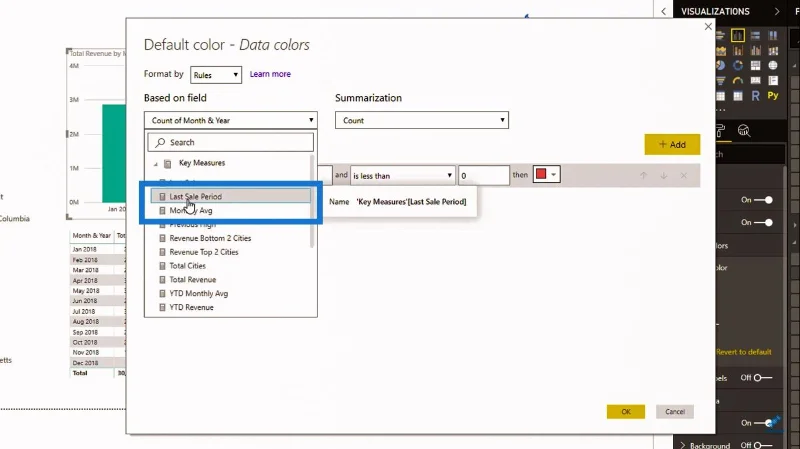Click the Month & Year column header

pyautogui.click(x=91, y=236)
